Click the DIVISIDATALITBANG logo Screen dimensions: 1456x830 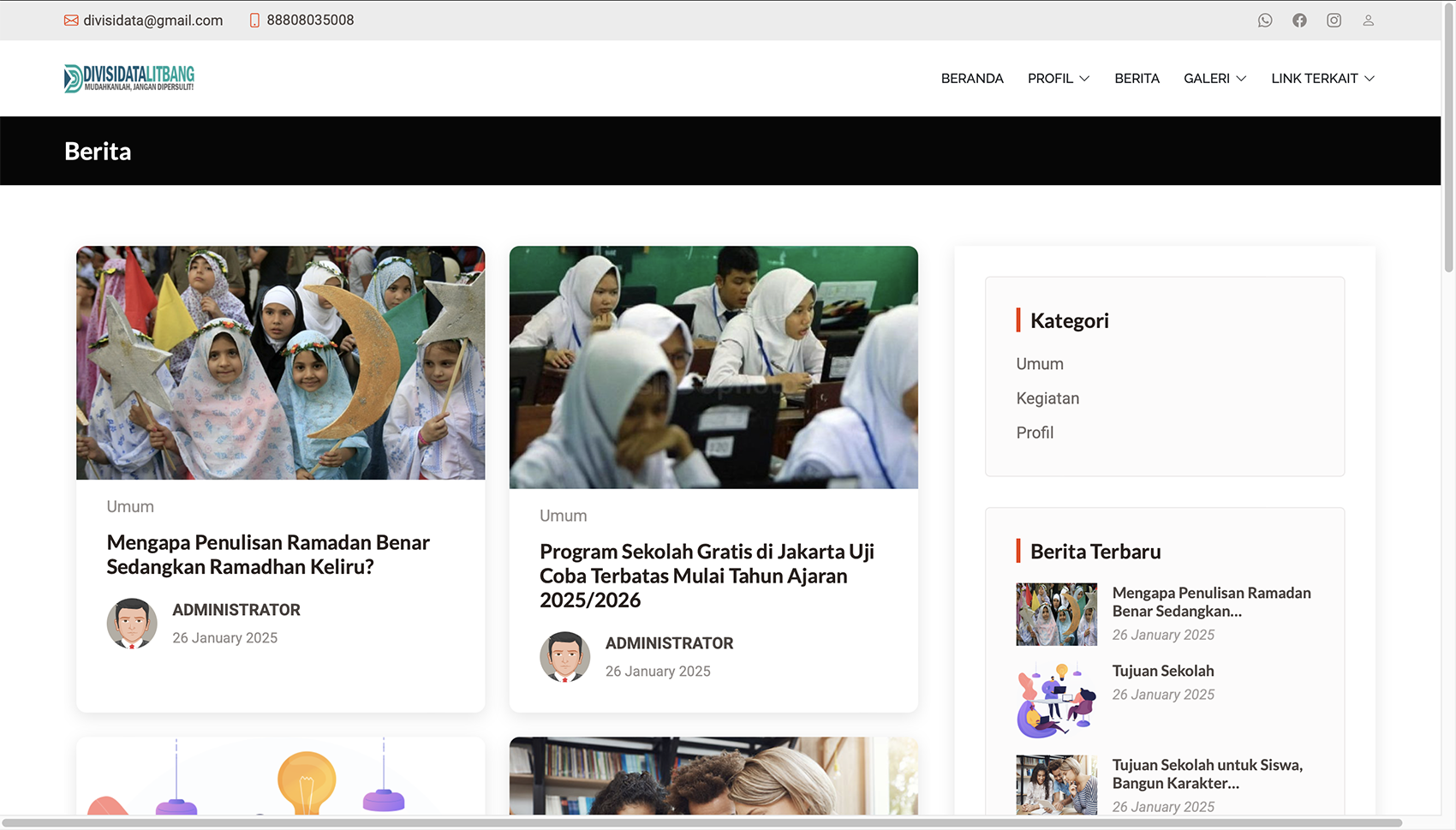pos(128,78)
